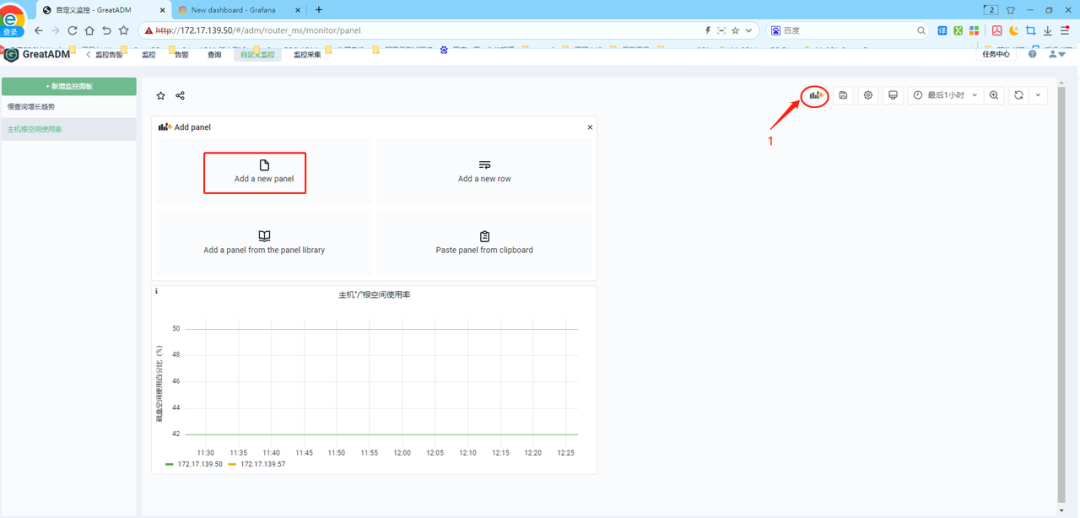1080x518 pixels.
Task: Save the dashboard with the floppy disk icon
Action: pos(843,96)
